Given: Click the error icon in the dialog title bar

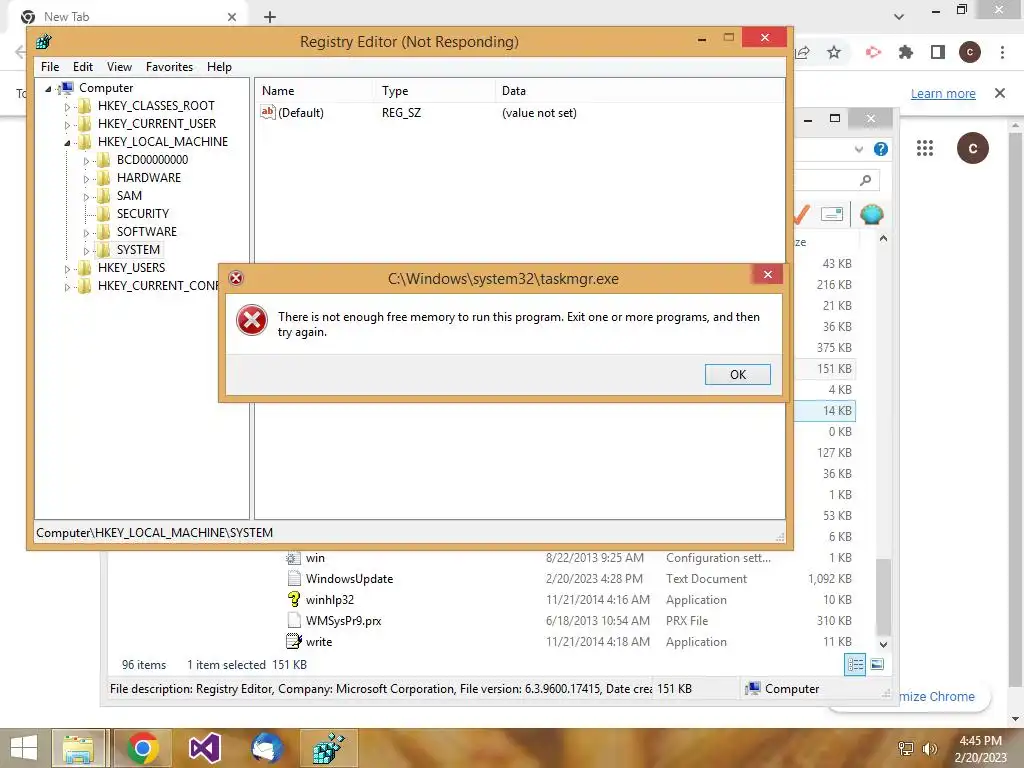Looking at the screenshot, I should point(236,278).
